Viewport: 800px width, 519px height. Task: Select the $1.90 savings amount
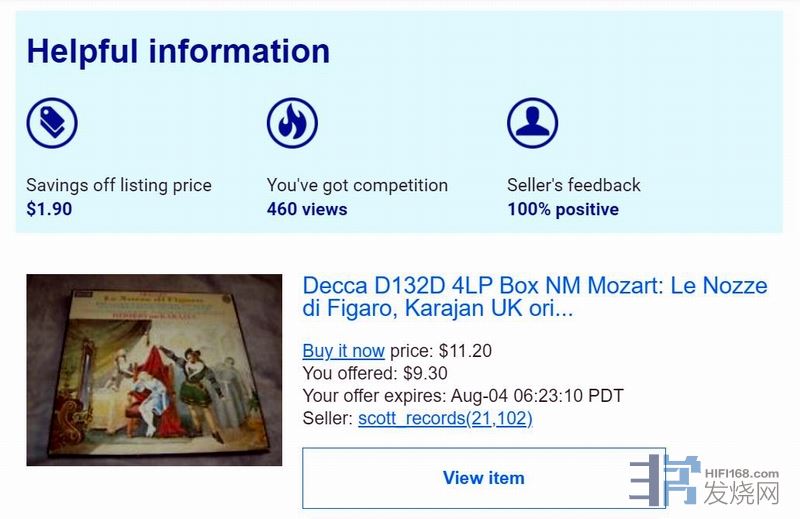coord(49,209)
